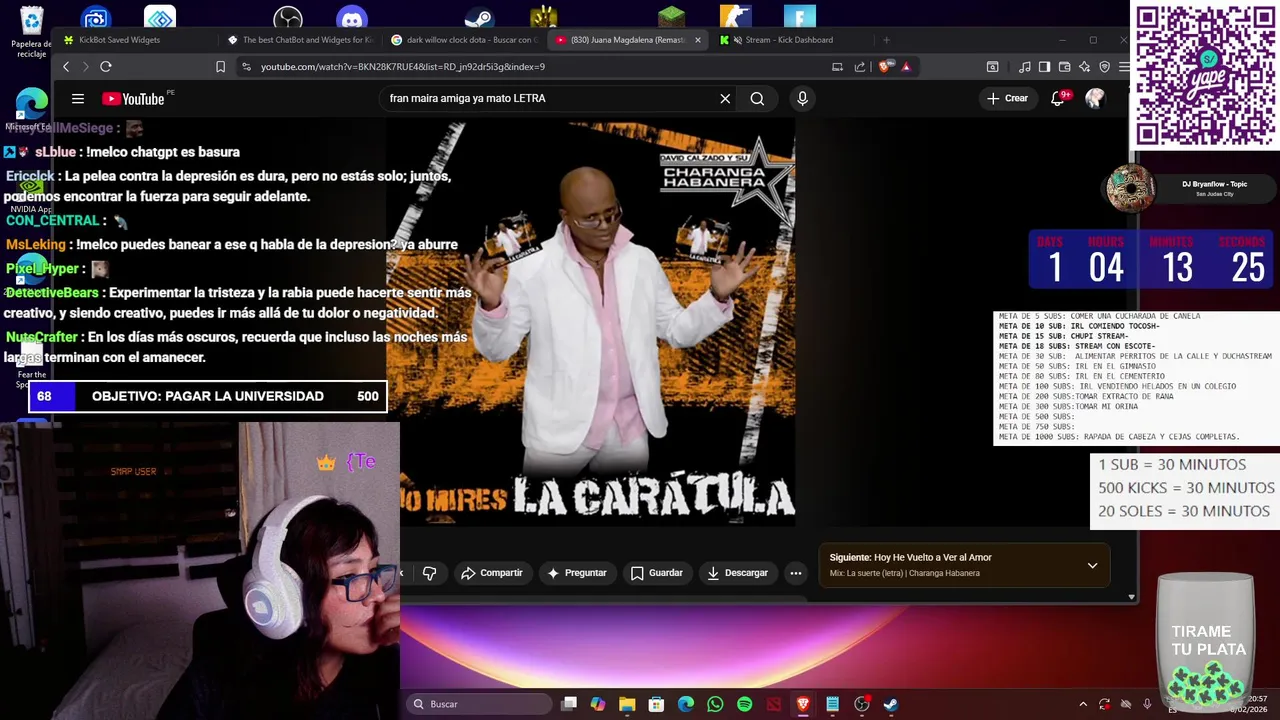Open YouTube notifications bell
The width and height of the screenshot is (1280, 720).
pyautogui.click(x=1058, y=98)
